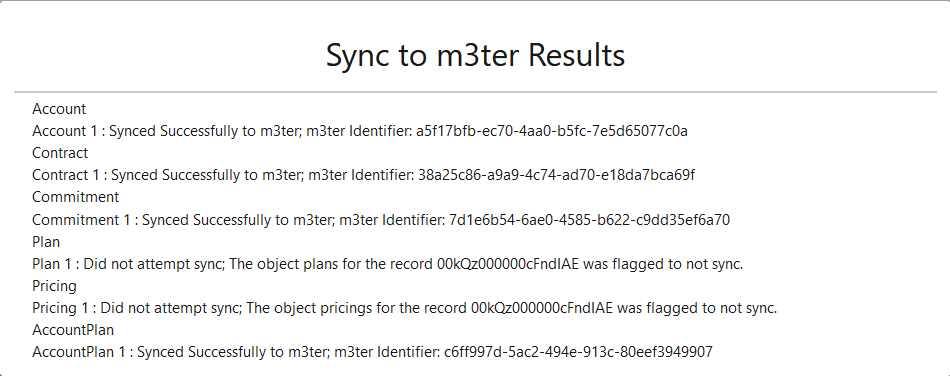950x376 pixels.
Task: Click the Commitment section label
Action: pyautogui.click(x=76, y=197)
